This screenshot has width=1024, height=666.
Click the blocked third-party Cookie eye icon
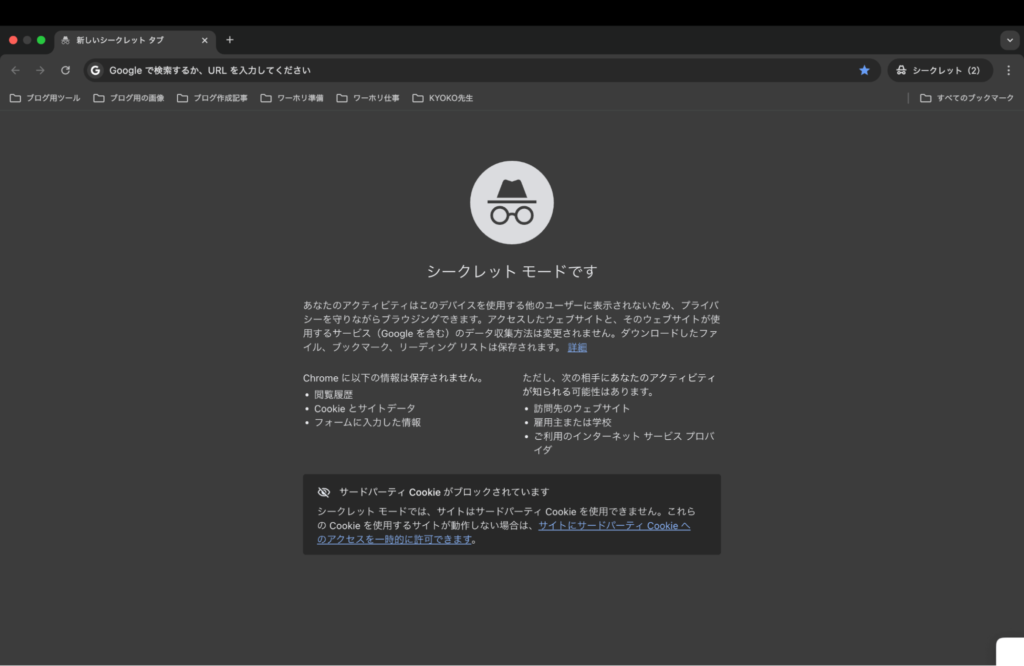[x=323, y=491]
